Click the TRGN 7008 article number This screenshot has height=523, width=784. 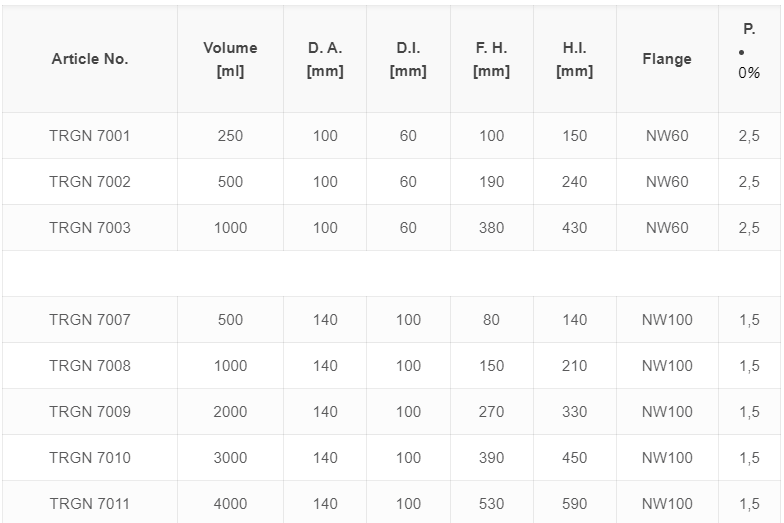90,366
